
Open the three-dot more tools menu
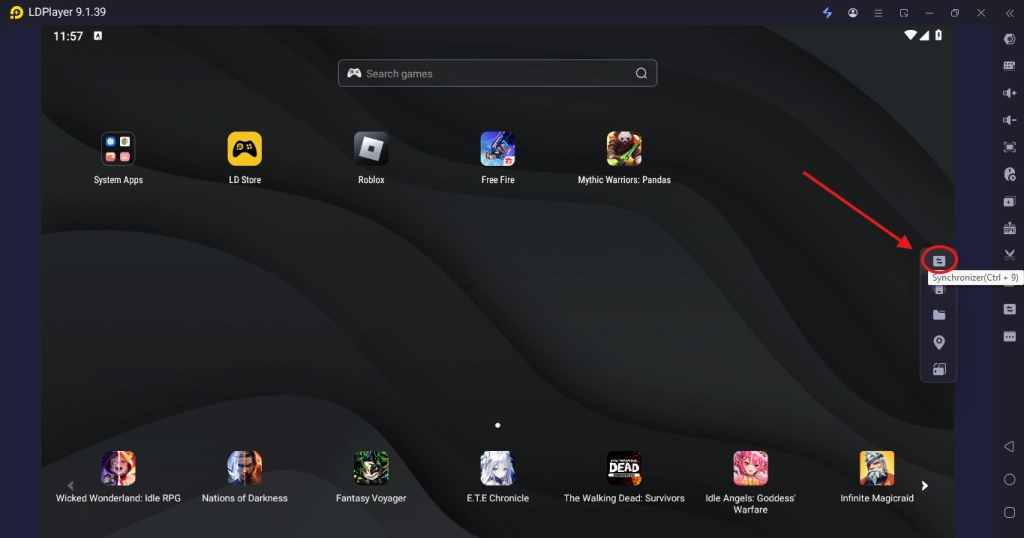[x=1009, y=336]
